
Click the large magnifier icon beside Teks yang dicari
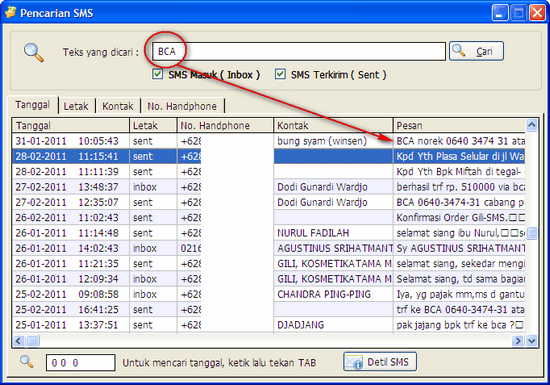[x=34, y=53]
